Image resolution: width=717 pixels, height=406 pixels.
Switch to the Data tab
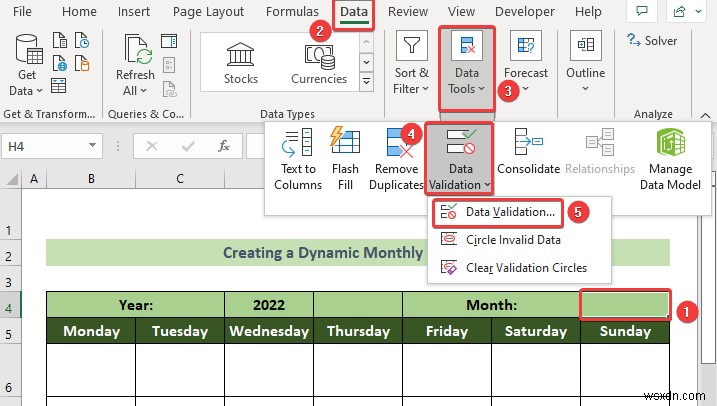353,12
